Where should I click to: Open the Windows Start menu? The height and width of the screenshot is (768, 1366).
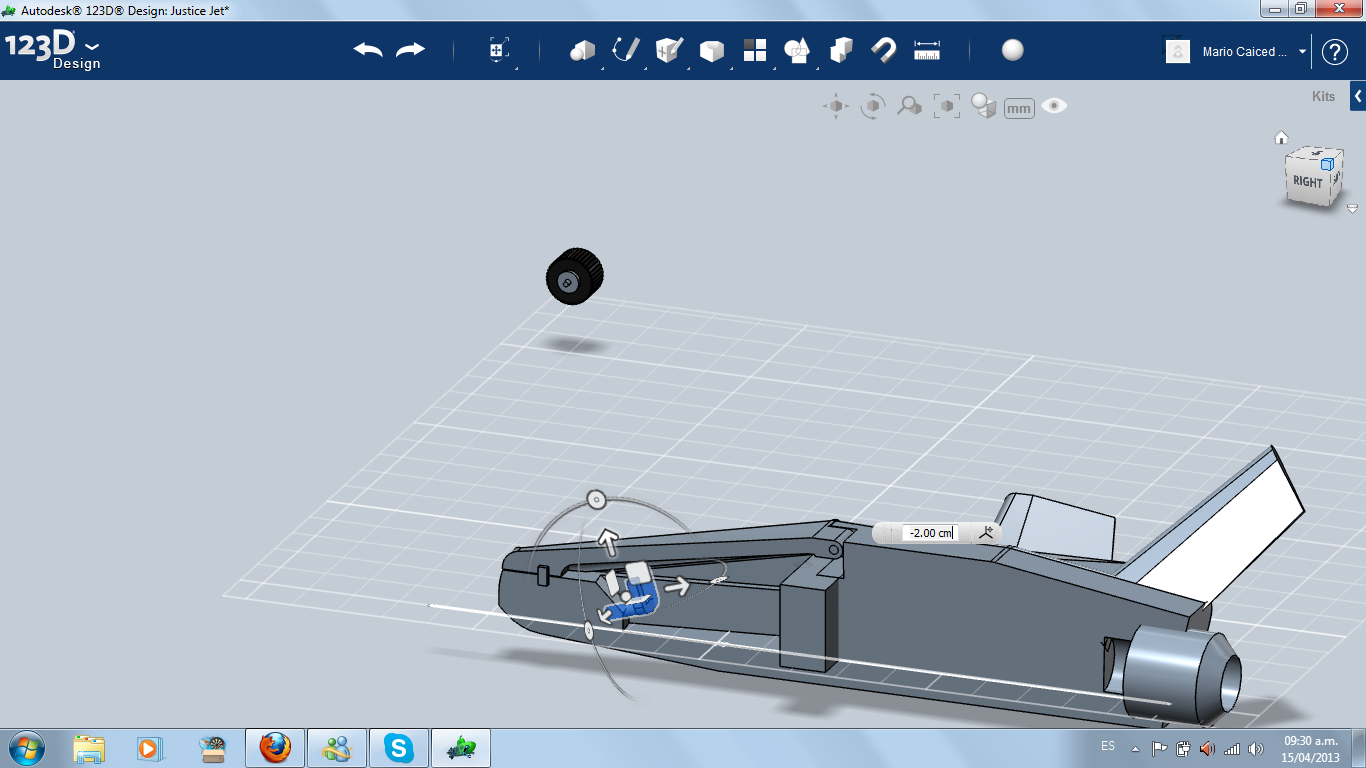(x=25, y=748)
